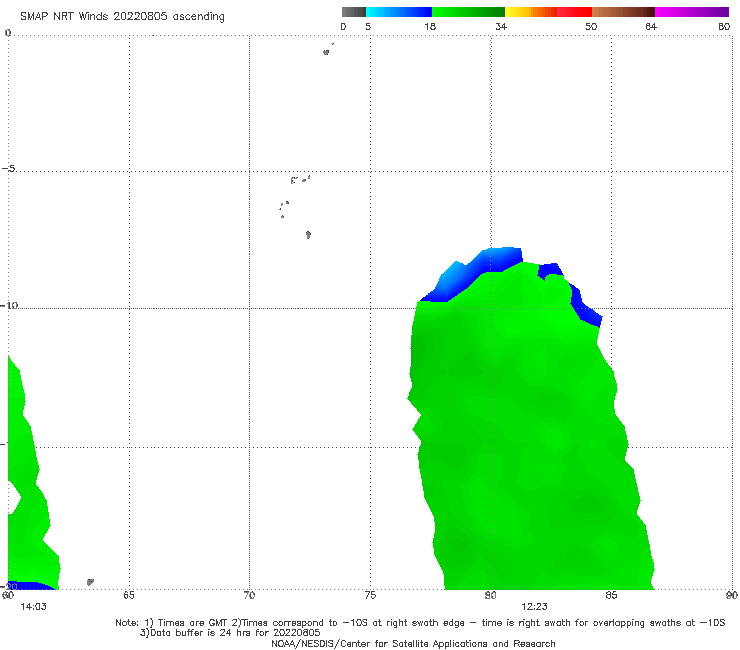Viewport: 740px width, 650px height.
Task: Click the swath time '14:03'
Action: [x=34, y=607]
